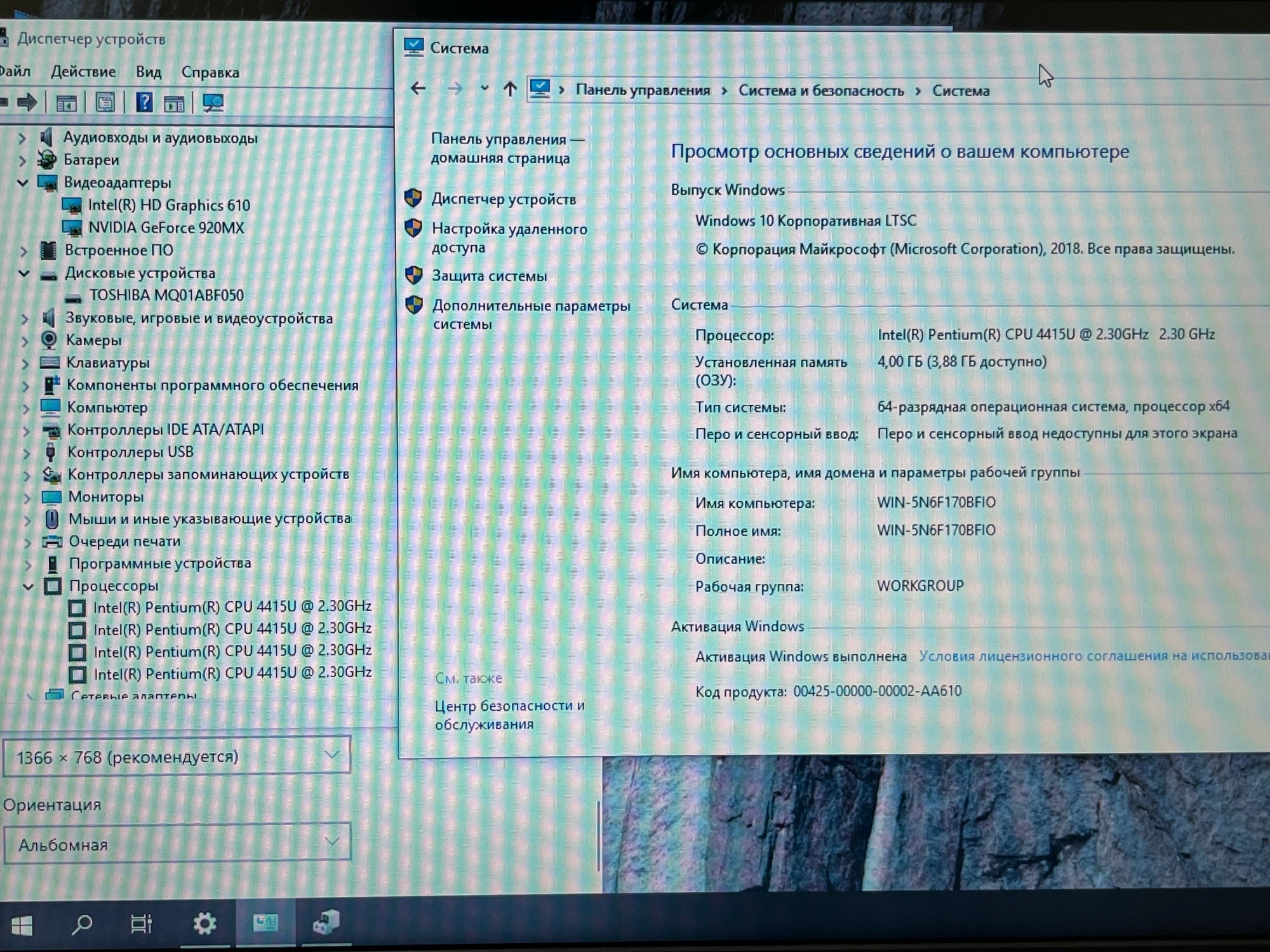This screenshot has width=1270, height=952.
Task: Open Настройка удаленного доступа link
Action: pyautogui.click(x=509, y=238)
